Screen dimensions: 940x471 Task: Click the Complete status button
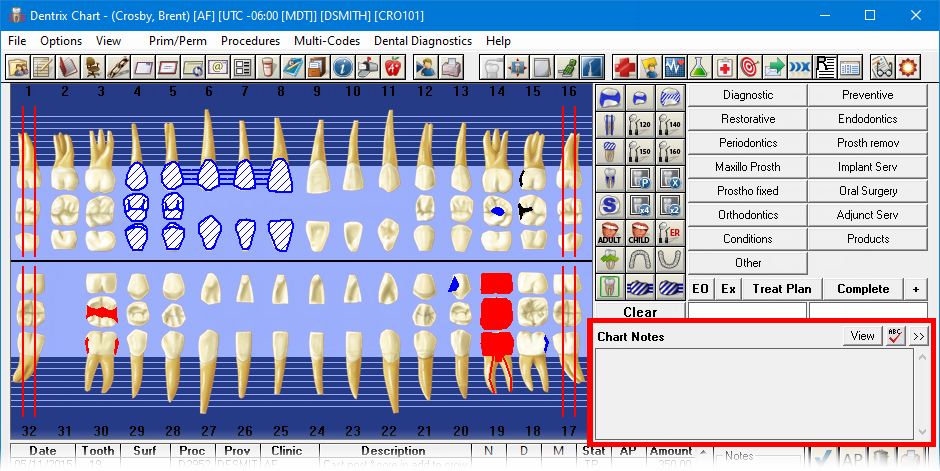coord(863,289)
